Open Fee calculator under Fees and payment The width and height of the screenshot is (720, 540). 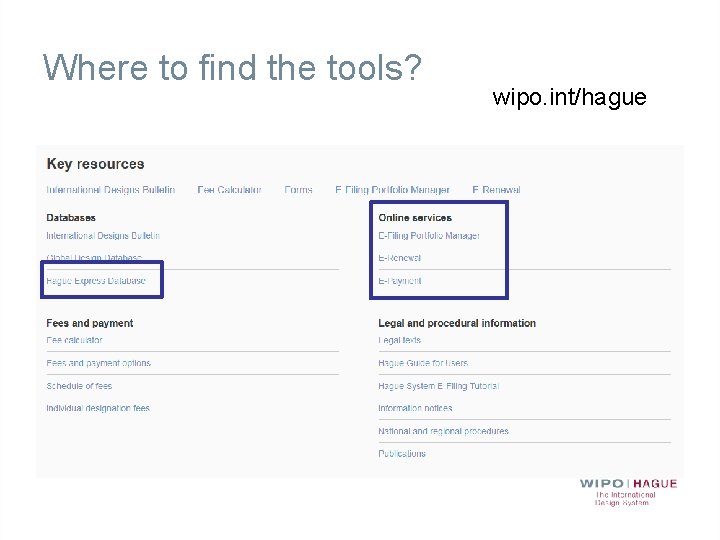tap(74, 340)
